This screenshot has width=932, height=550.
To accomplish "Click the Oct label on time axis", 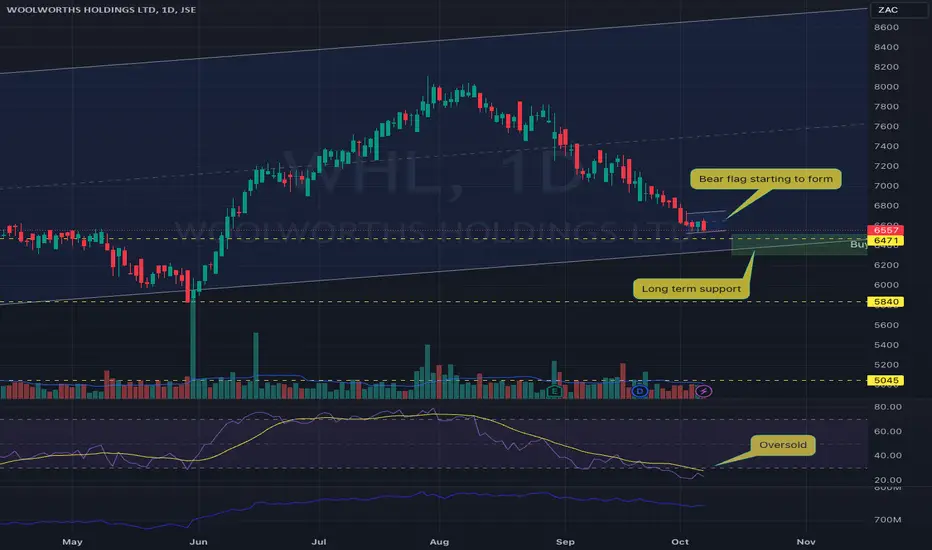I will [x=680, y=542].
